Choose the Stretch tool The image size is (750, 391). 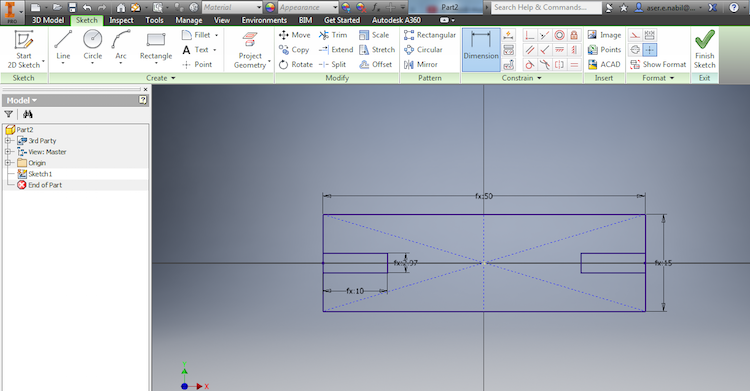377,50
